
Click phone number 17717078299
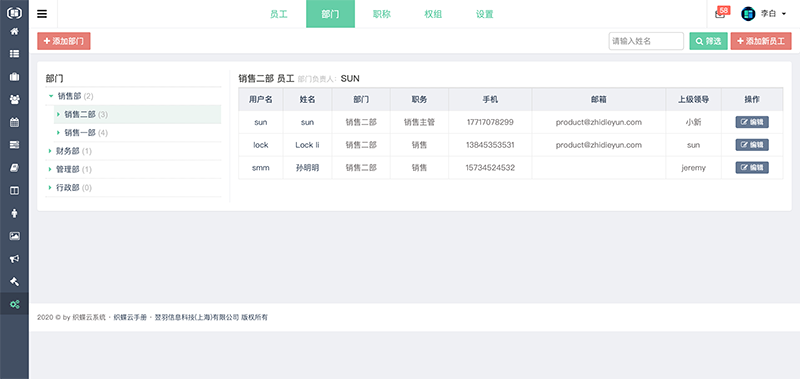490,122
